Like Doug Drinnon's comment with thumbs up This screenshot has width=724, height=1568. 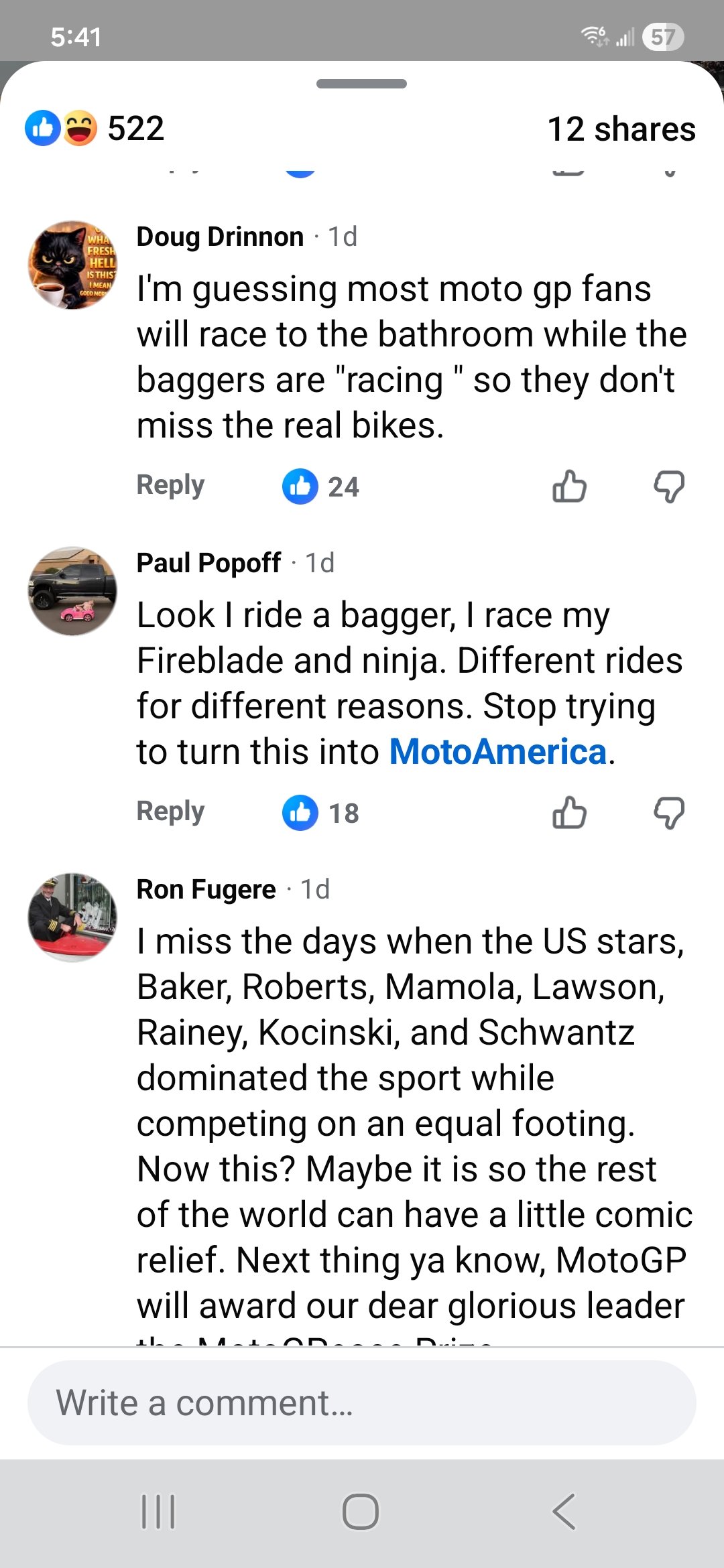click(569, 486)
